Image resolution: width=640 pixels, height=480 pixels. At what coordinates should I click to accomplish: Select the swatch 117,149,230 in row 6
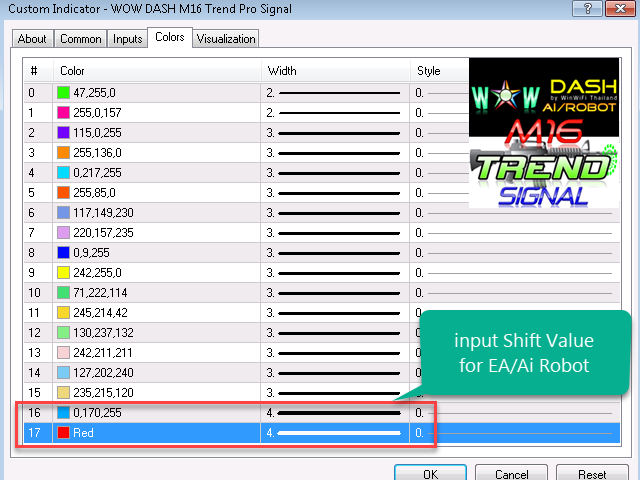point(63,213)
